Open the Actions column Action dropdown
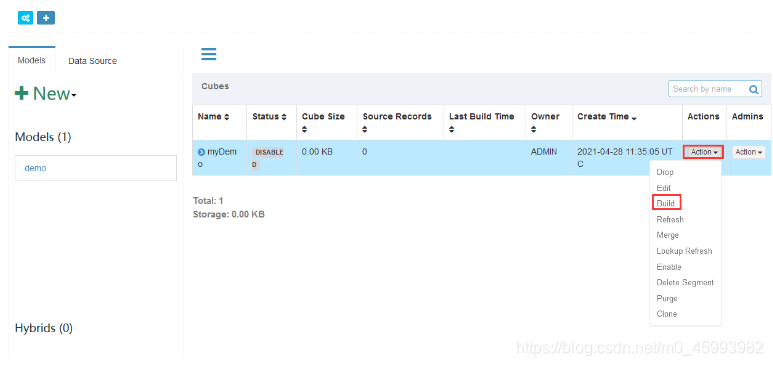The image size is (773, 366). coord(703,152)
